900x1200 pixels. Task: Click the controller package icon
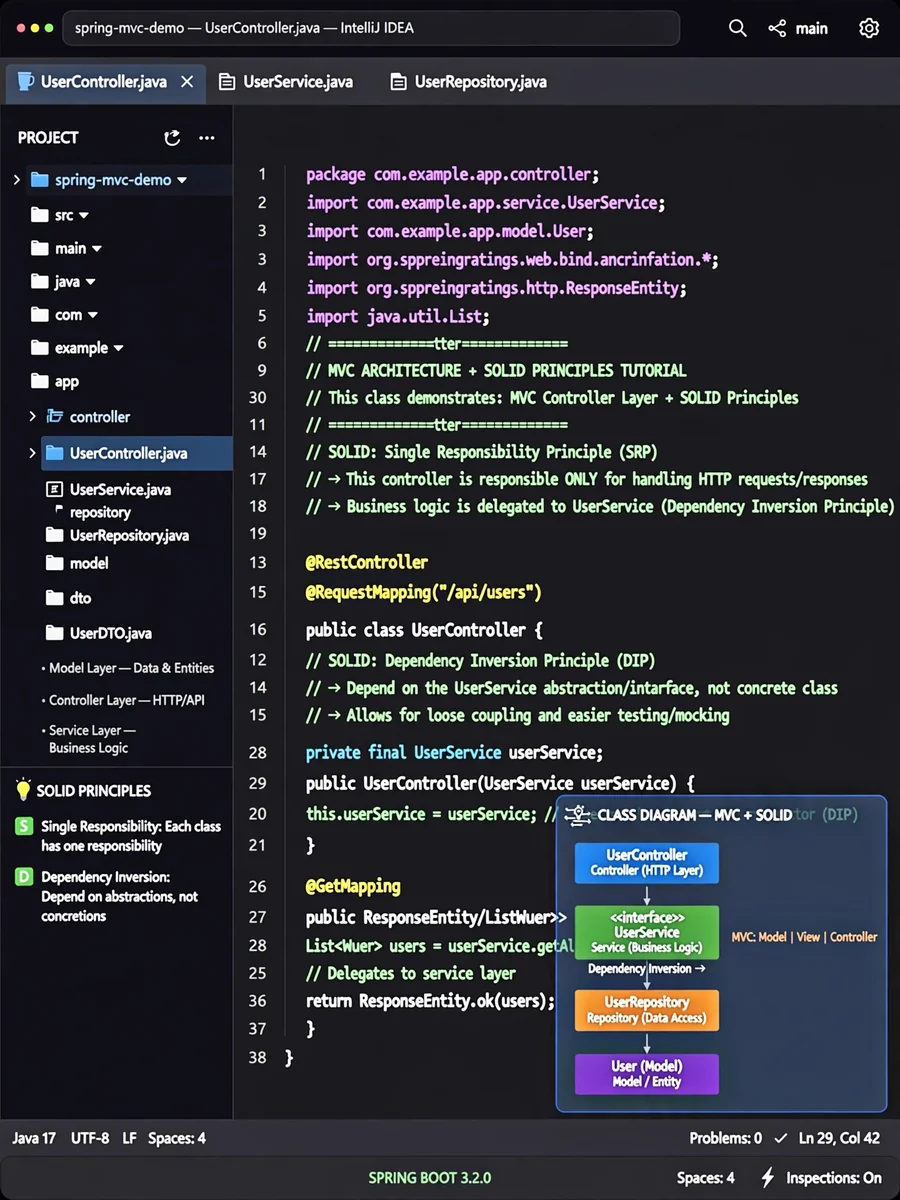(55, 416)
